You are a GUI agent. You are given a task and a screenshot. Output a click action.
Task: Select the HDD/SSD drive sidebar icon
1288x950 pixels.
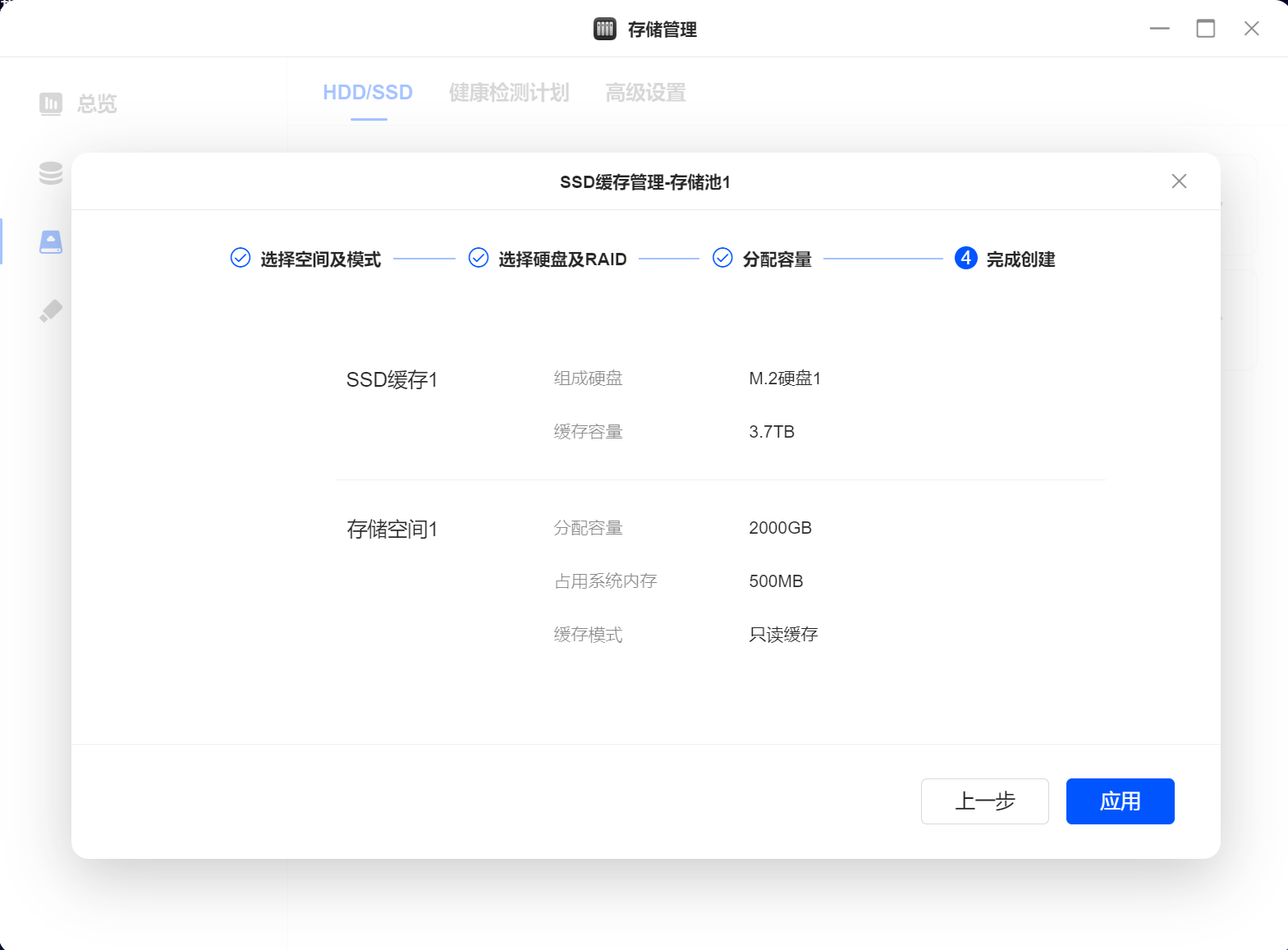51,241
